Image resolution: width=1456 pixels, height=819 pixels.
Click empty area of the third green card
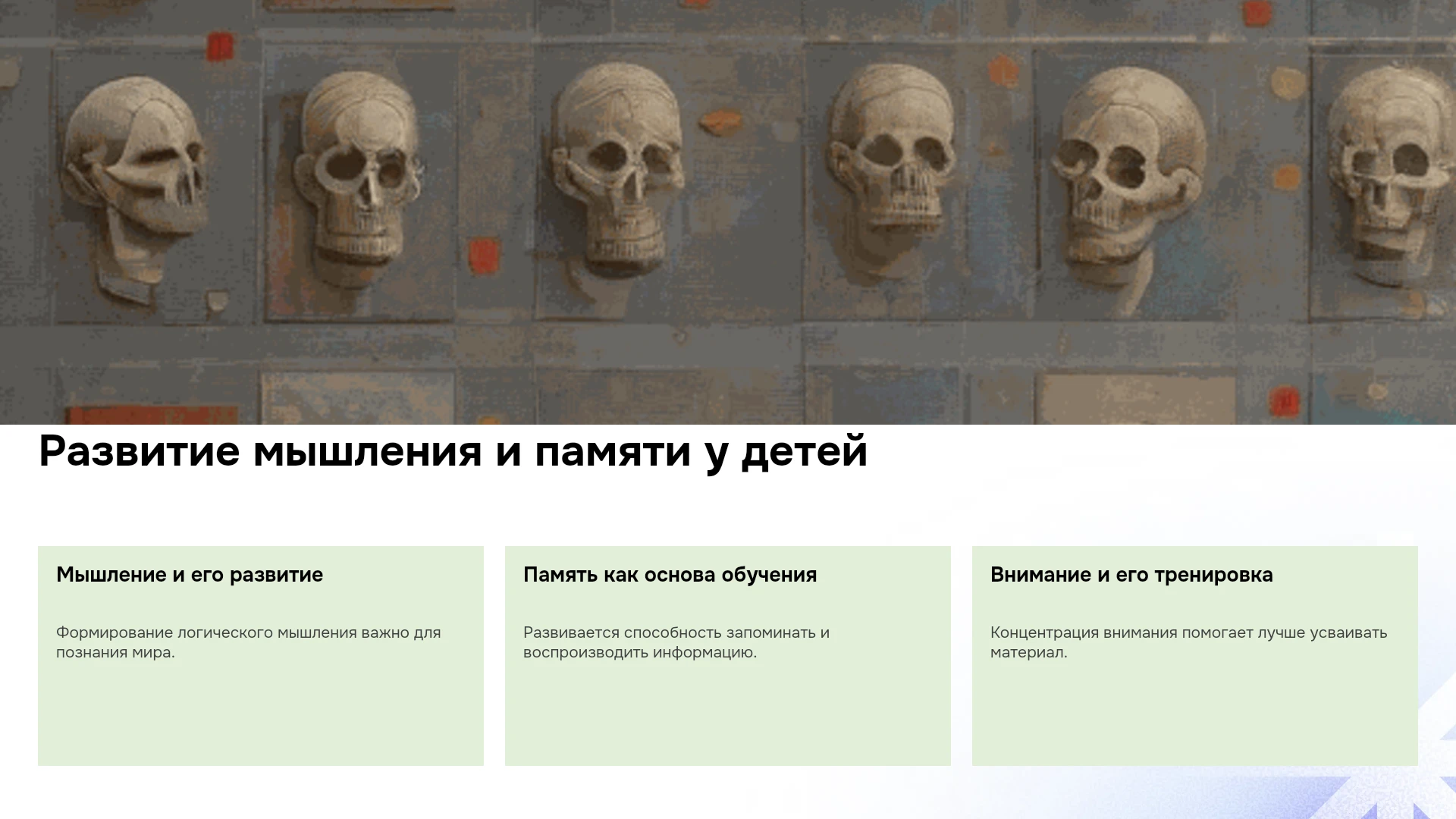[x=1195, y=717]
